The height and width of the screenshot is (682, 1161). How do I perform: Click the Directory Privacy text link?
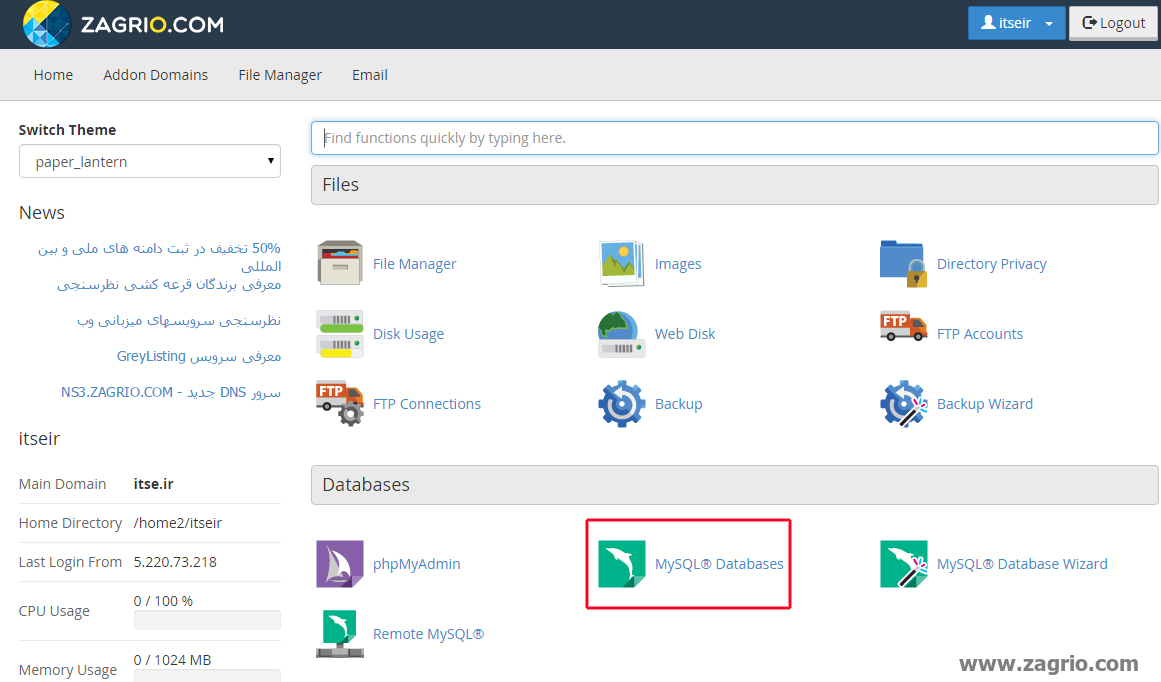tap(991, 264)
